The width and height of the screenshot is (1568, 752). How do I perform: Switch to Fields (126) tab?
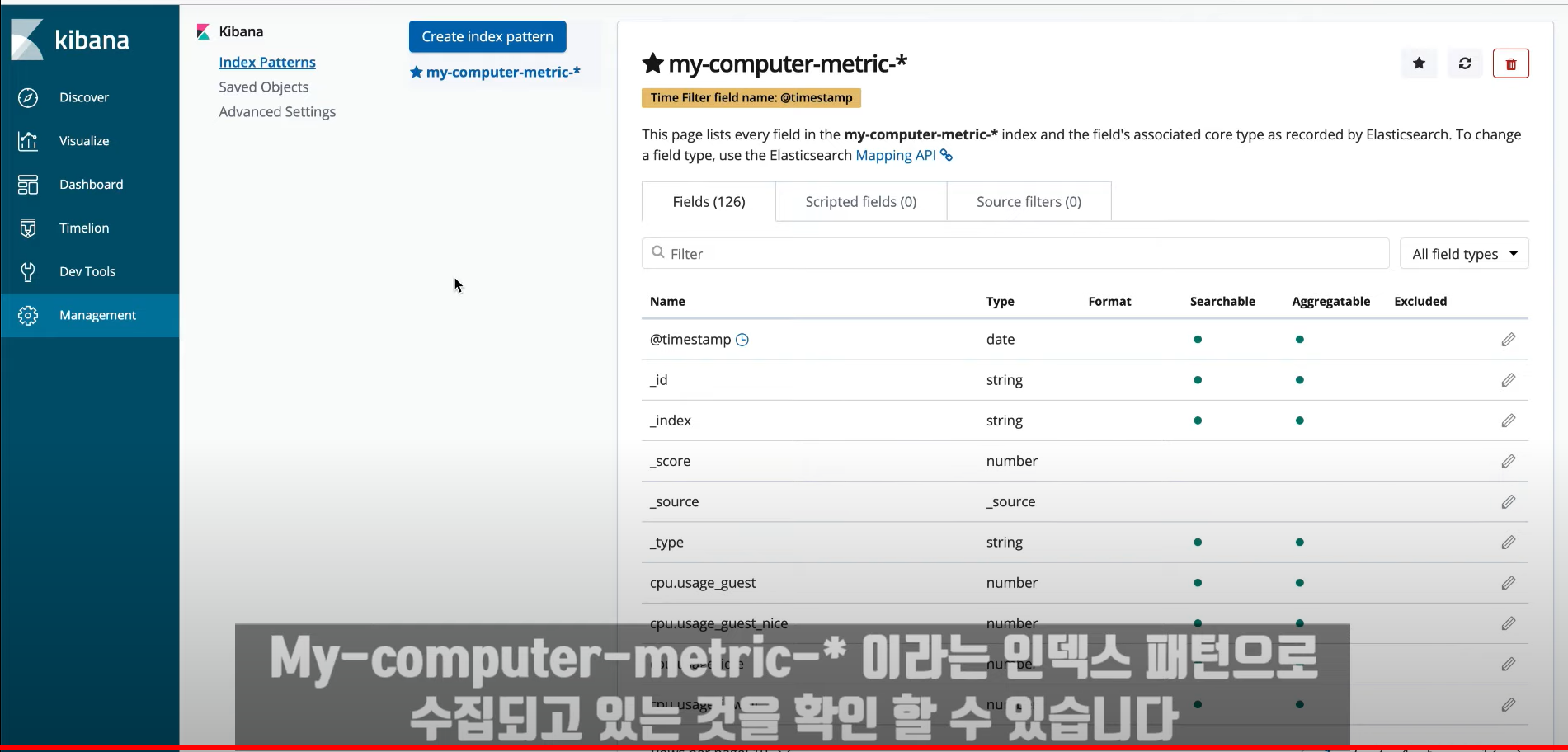click(709, 202)
